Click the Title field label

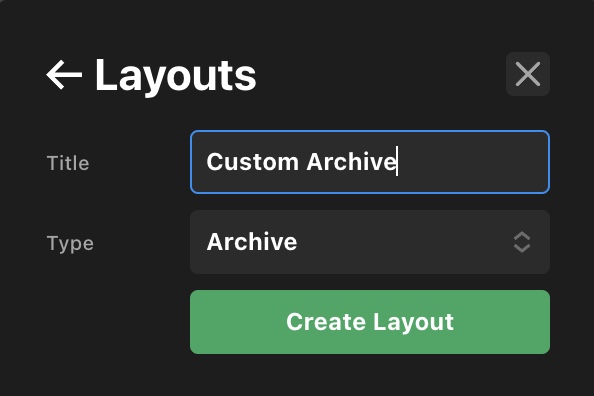pyautogui.click(x=68, y=163)
